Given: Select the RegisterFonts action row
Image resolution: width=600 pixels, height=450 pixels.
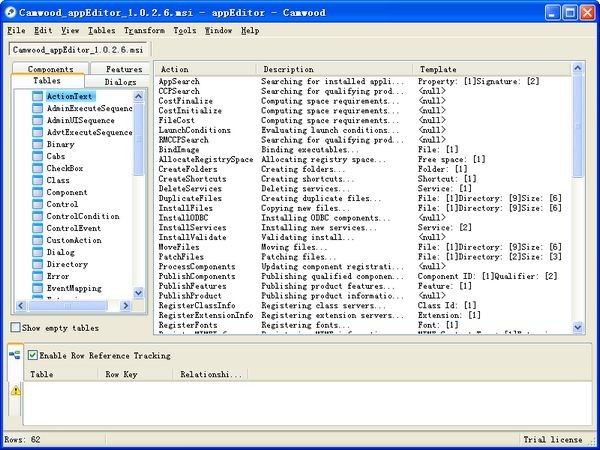Looking at the screenshot, I should [x=364, y=325].
